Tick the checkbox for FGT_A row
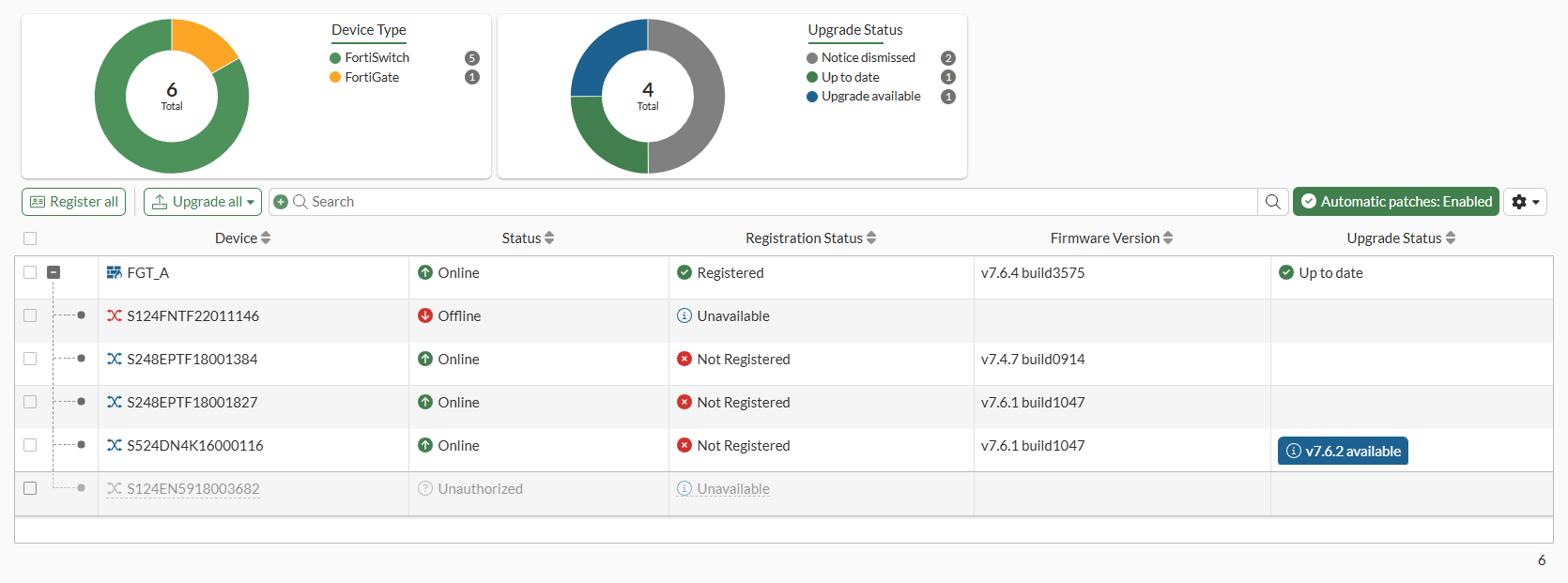1568x583 pixels. pos(30,272)
